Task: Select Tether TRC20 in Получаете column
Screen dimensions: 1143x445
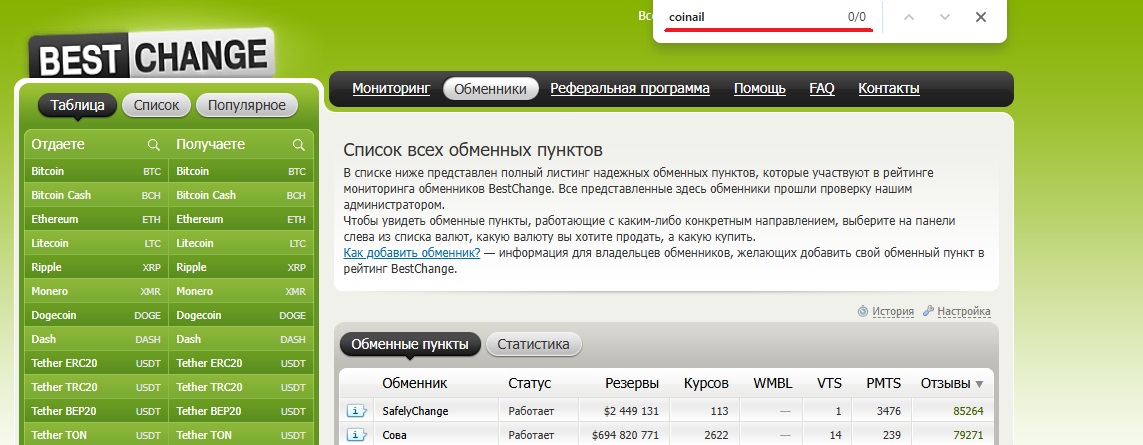Action: pos(241,387)
